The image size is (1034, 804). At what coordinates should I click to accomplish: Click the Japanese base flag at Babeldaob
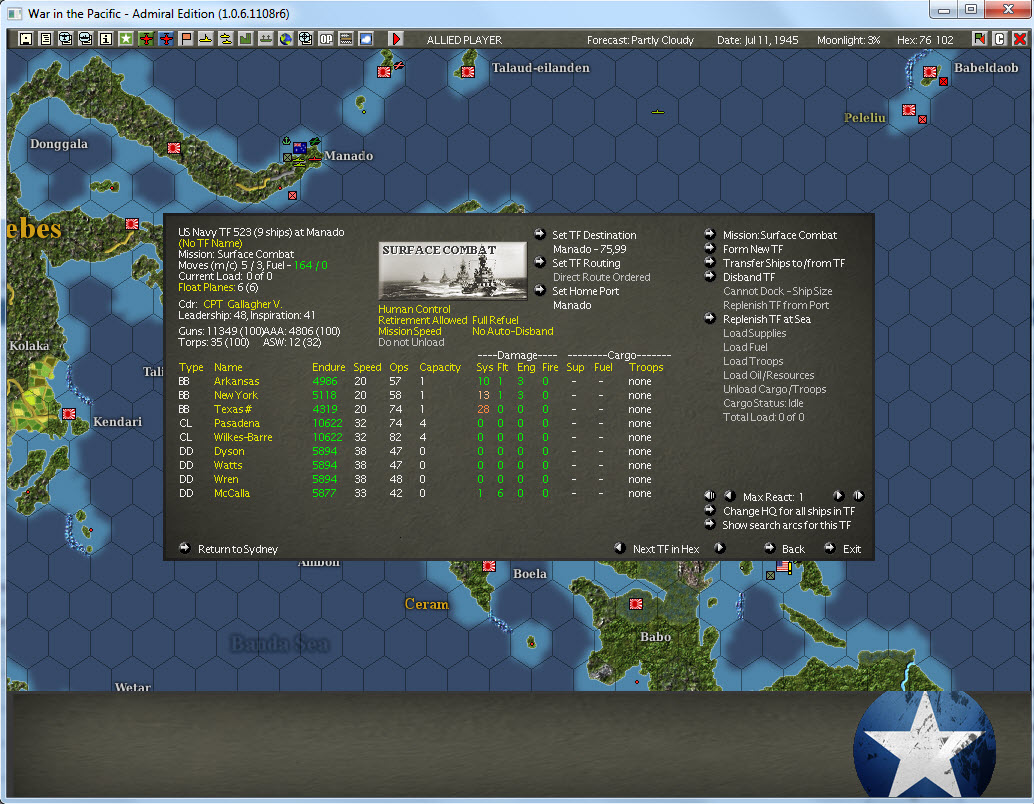(x=930, y=72)
